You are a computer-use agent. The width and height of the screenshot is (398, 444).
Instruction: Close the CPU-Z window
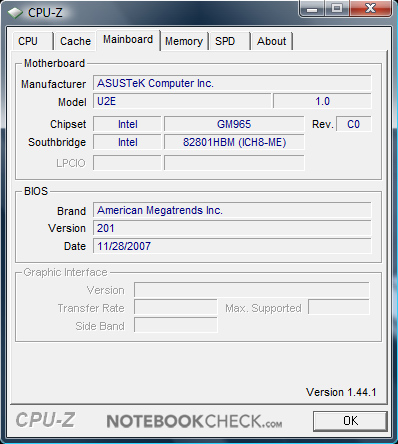click(370, 8)
